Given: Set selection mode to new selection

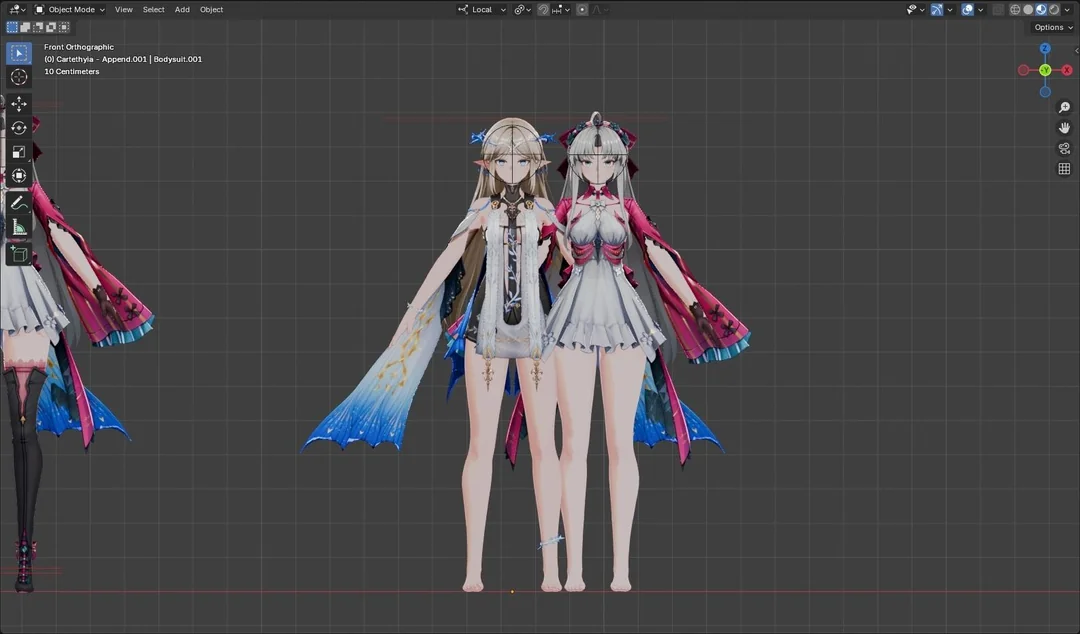Looking at the screenshot, I should pos(12,28).
